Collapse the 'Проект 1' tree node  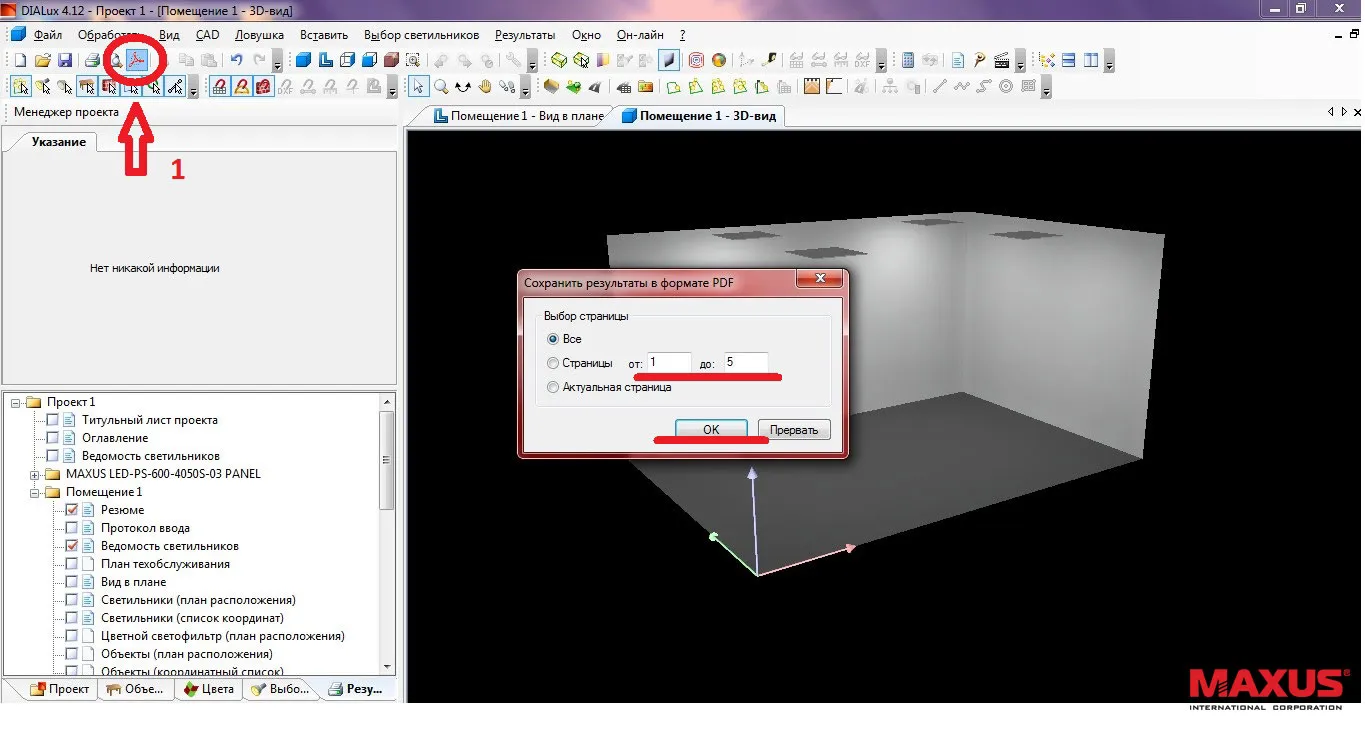click(x=16, y=402)
